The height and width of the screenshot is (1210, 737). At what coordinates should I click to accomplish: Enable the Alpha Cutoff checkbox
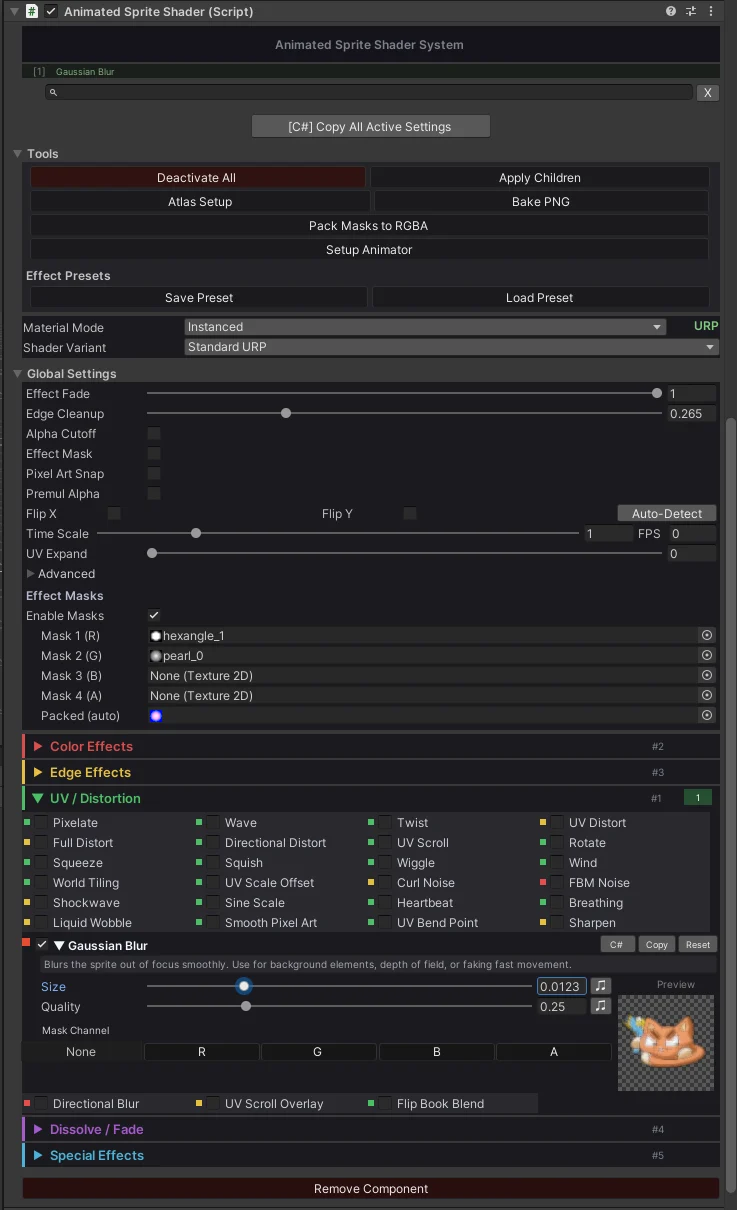point(154,433)
